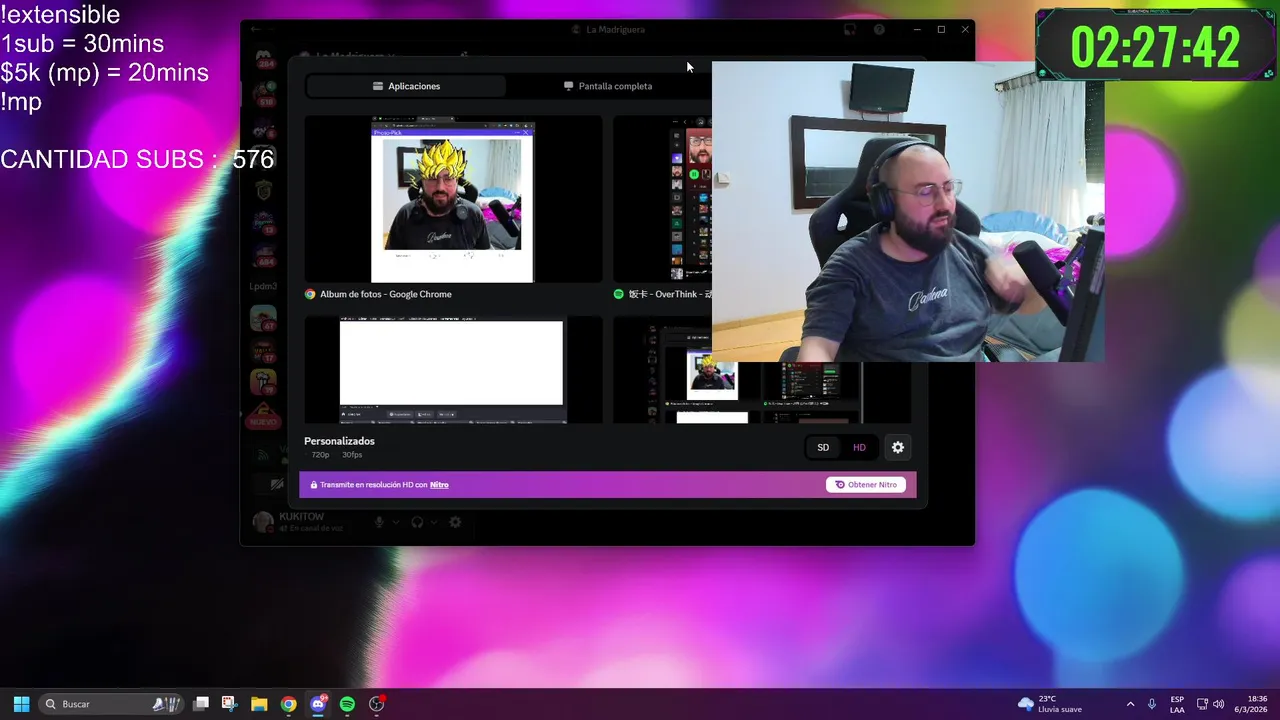Select SD stream quality
1280x720 pixels.
823,447
